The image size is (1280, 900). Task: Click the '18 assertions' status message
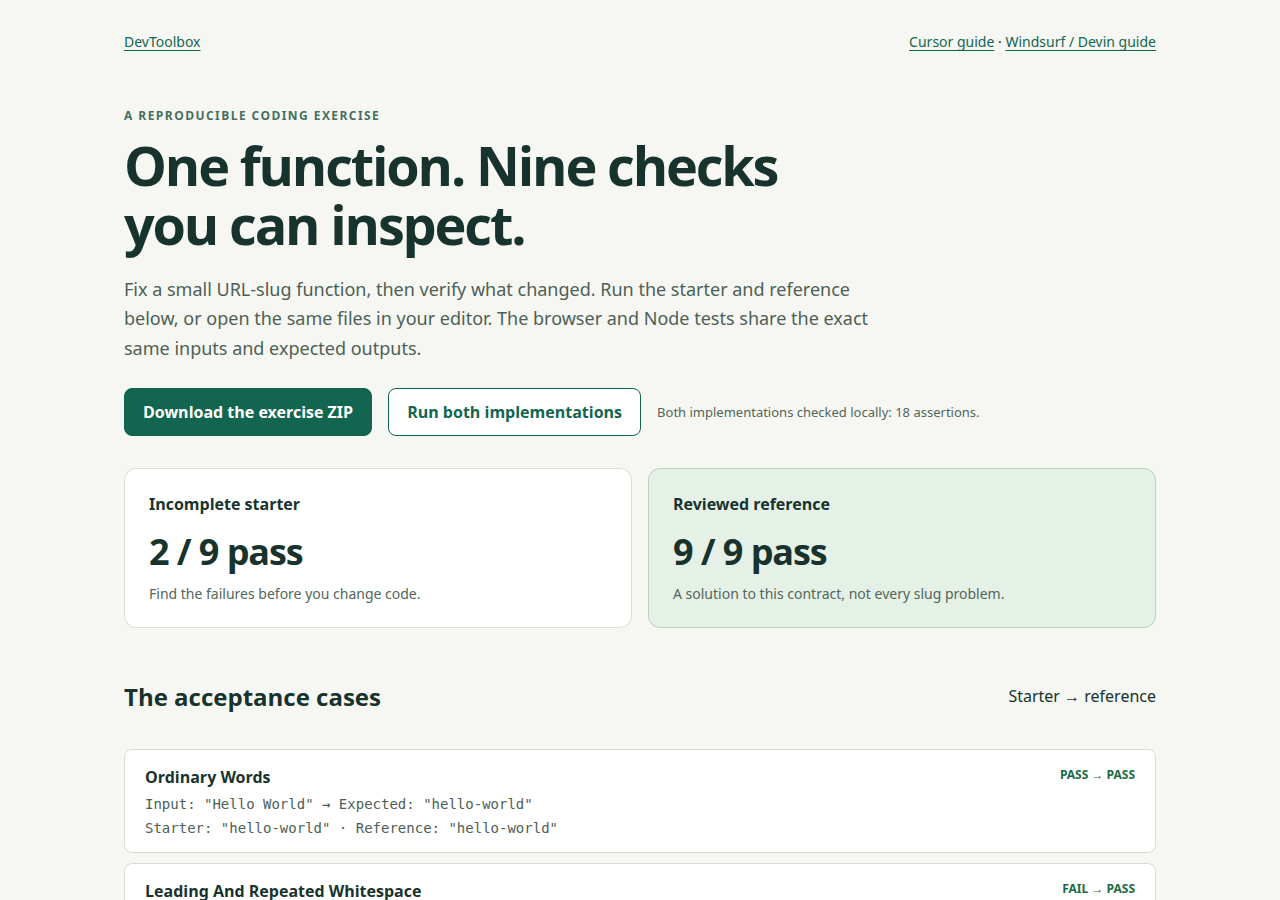click(x=818, y=412)
